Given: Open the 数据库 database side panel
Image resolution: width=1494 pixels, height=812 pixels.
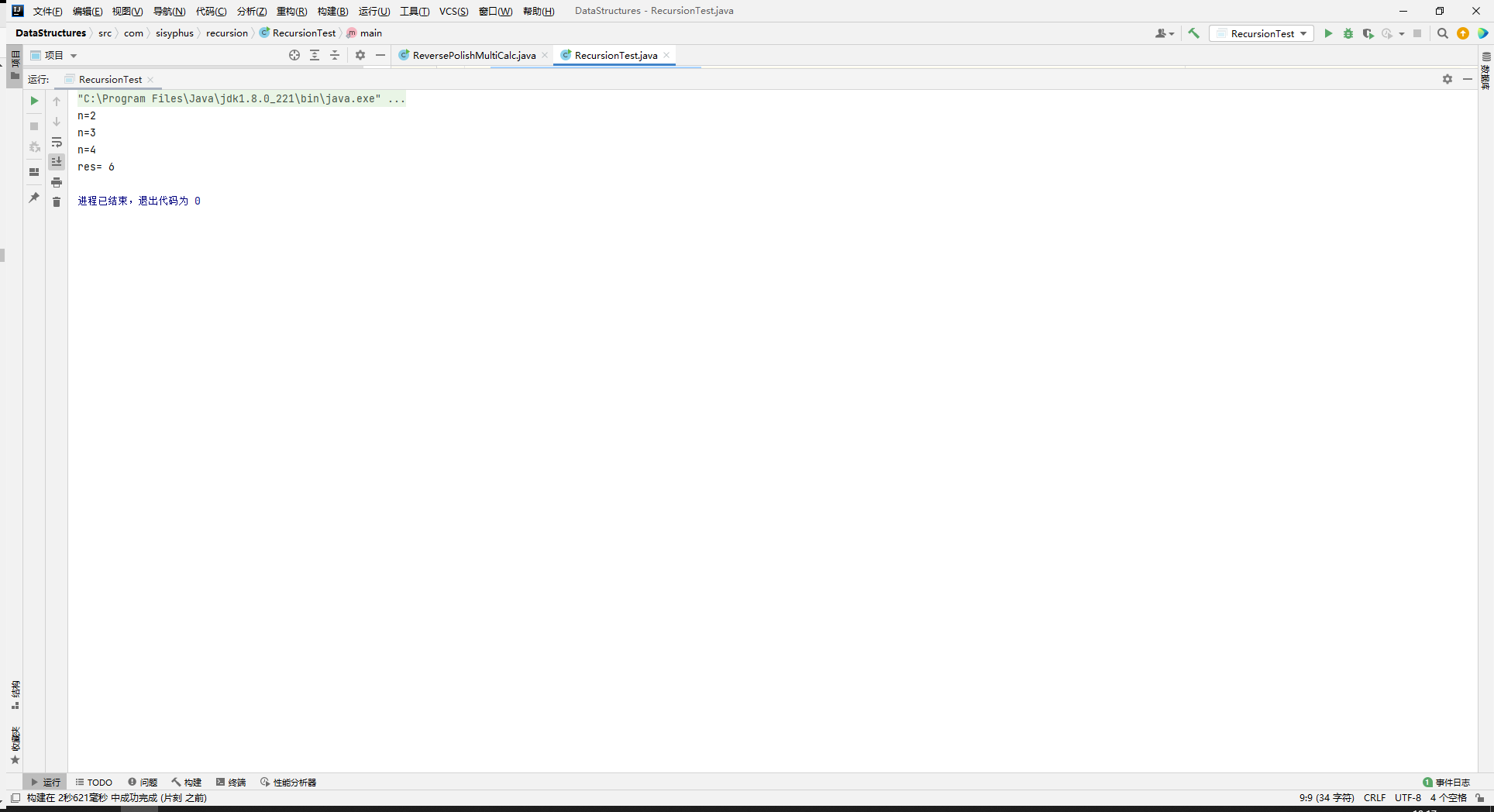Looking at the screenshot, I should coord(1486,71).
